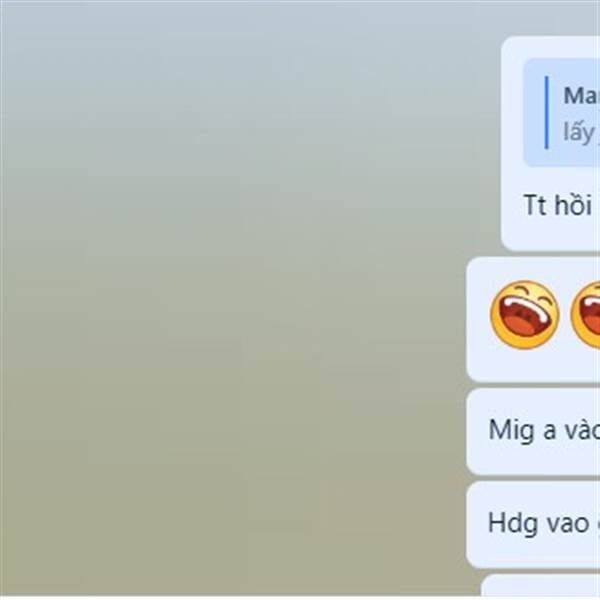The image size is (600, 600).
Task: Click the quoted text "lấy"
Action: point(579,132)
